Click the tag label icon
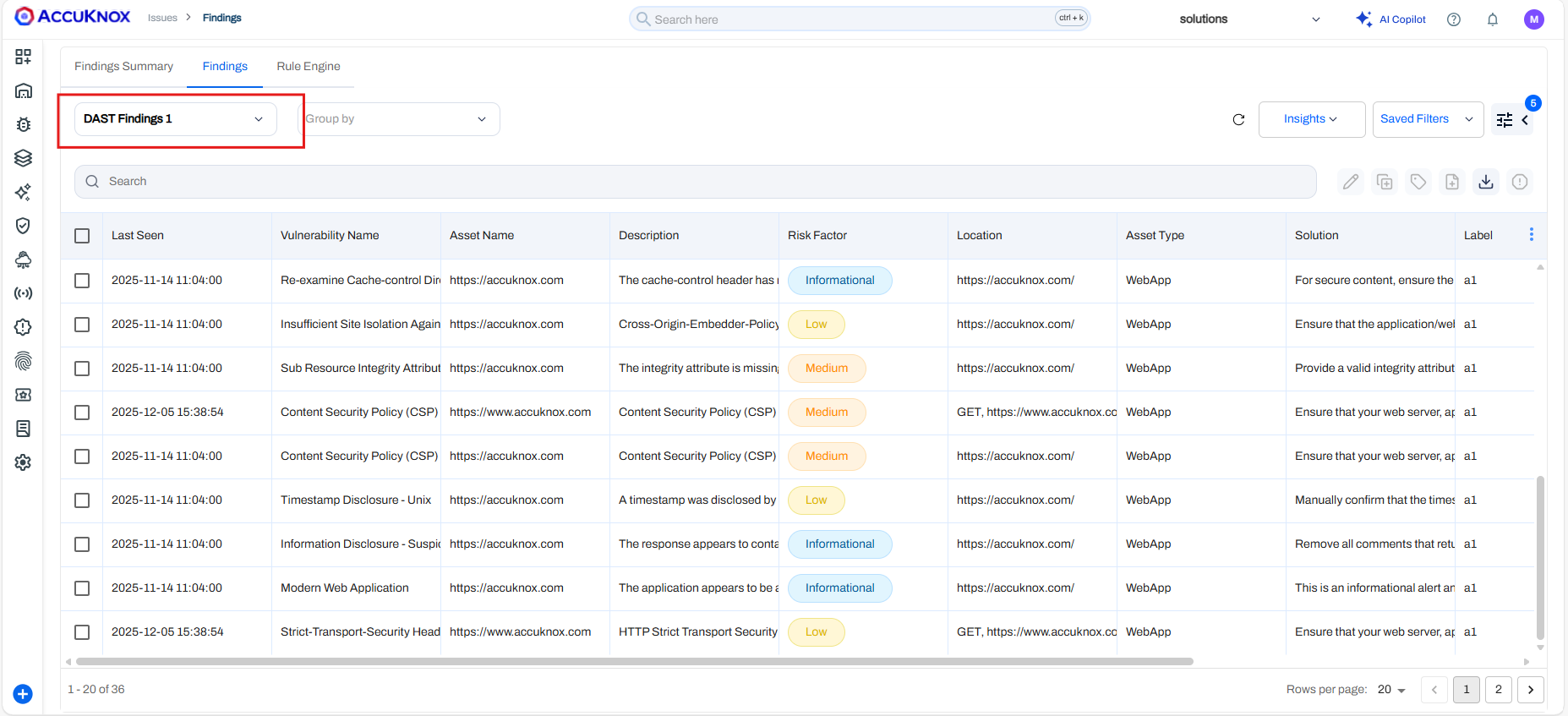Viewport: 1568px width, 716px height. (1418, 182)
